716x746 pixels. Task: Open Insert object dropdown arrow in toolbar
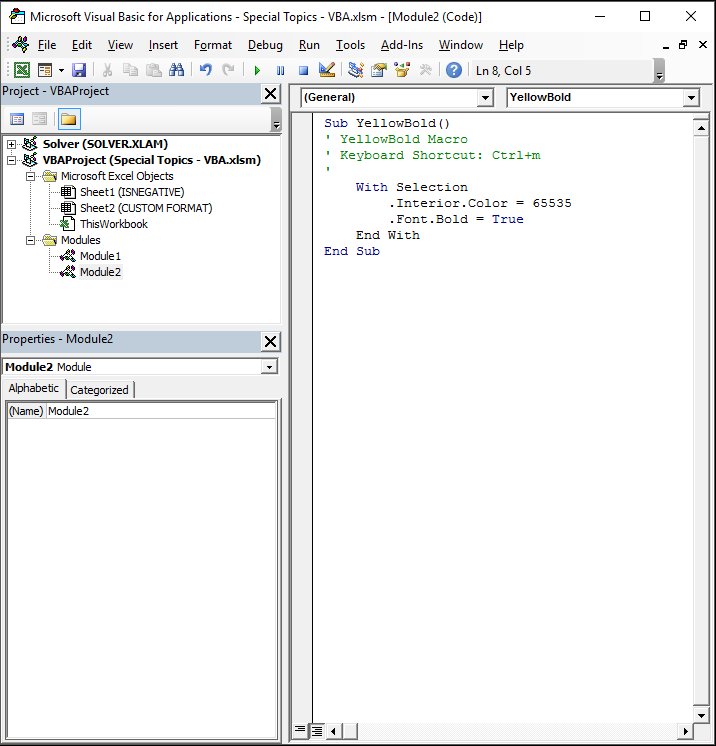point(61,70)
